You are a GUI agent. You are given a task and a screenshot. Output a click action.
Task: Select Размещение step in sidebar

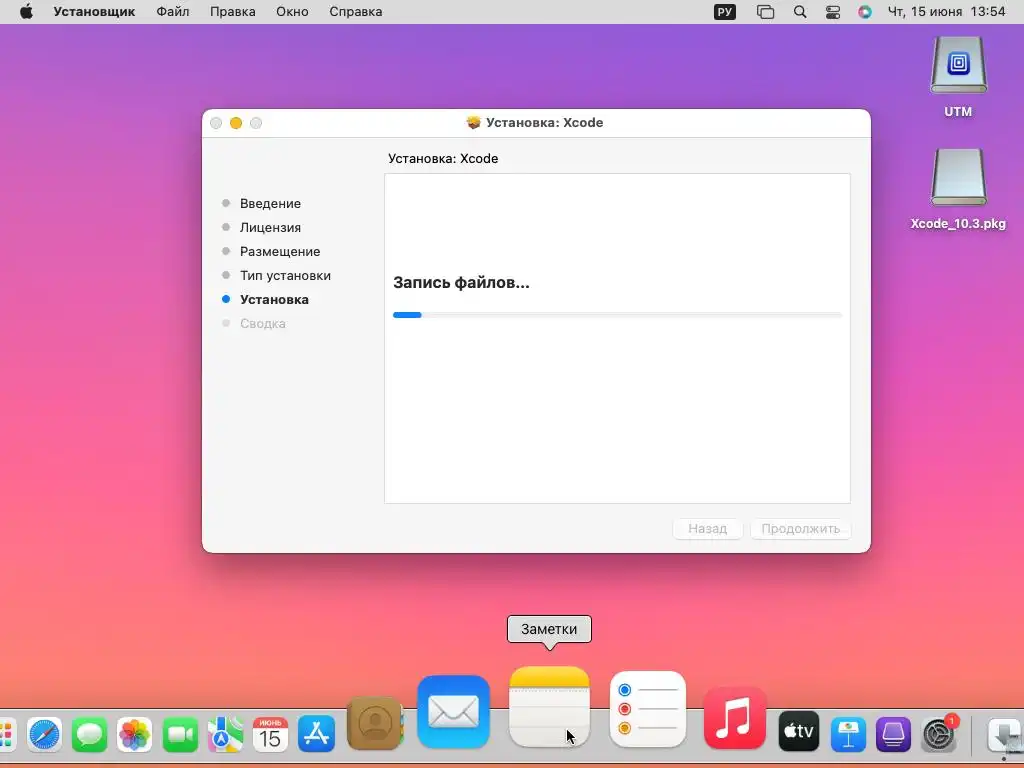280,251
